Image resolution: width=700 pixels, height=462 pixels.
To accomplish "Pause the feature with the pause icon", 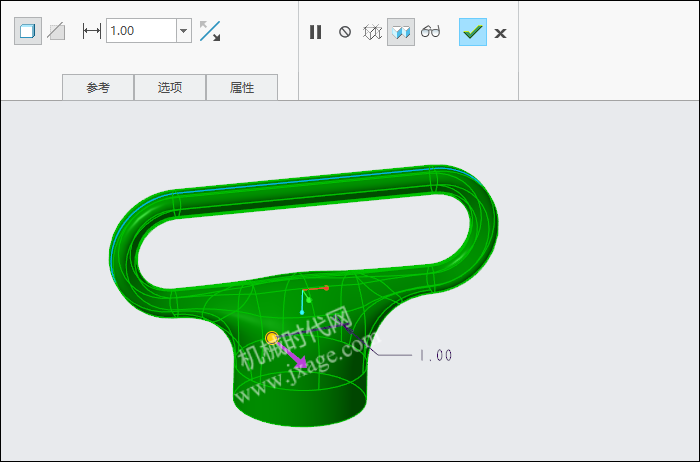I will tap(316, 32).
